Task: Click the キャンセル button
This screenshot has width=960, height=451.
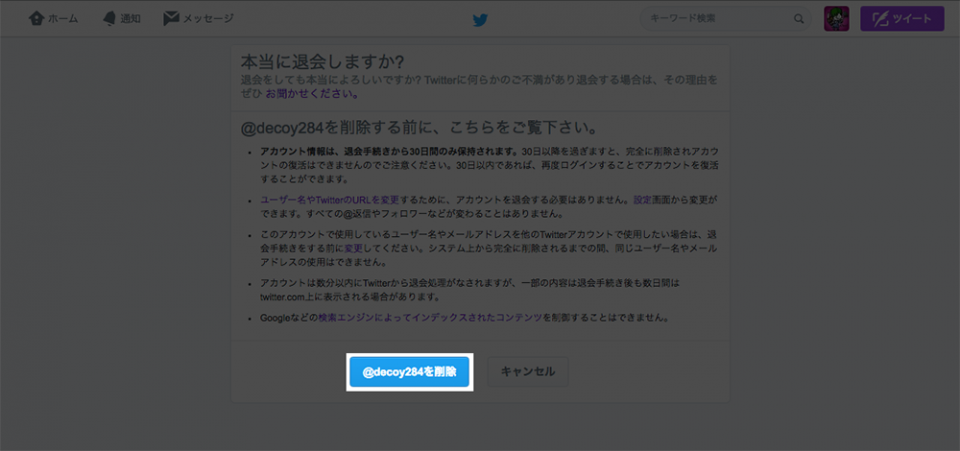Action: click(528, 371)
